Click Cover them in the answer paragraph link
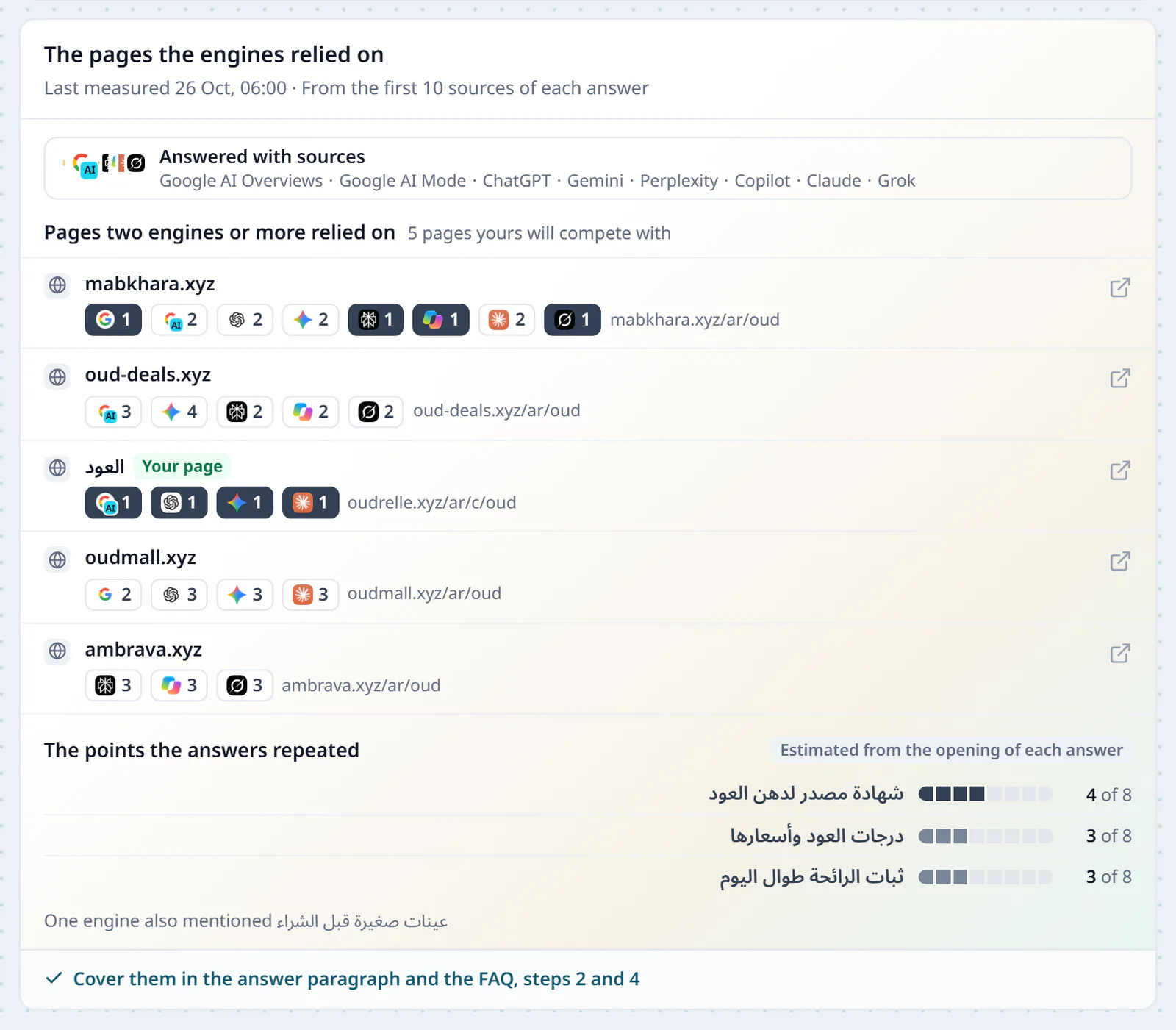Viewport: 1176px width, 1030px height. pyautogui.click(x=356, y=979)
